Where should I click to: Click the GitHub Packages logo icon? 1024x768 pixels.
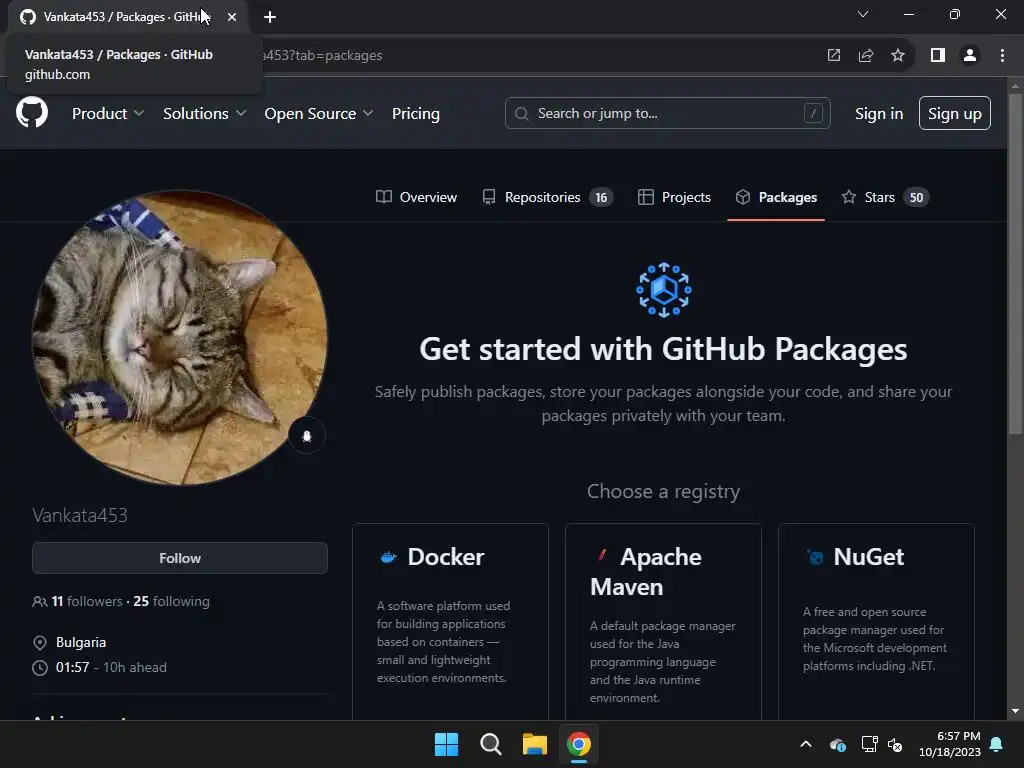tap(664, 290)
